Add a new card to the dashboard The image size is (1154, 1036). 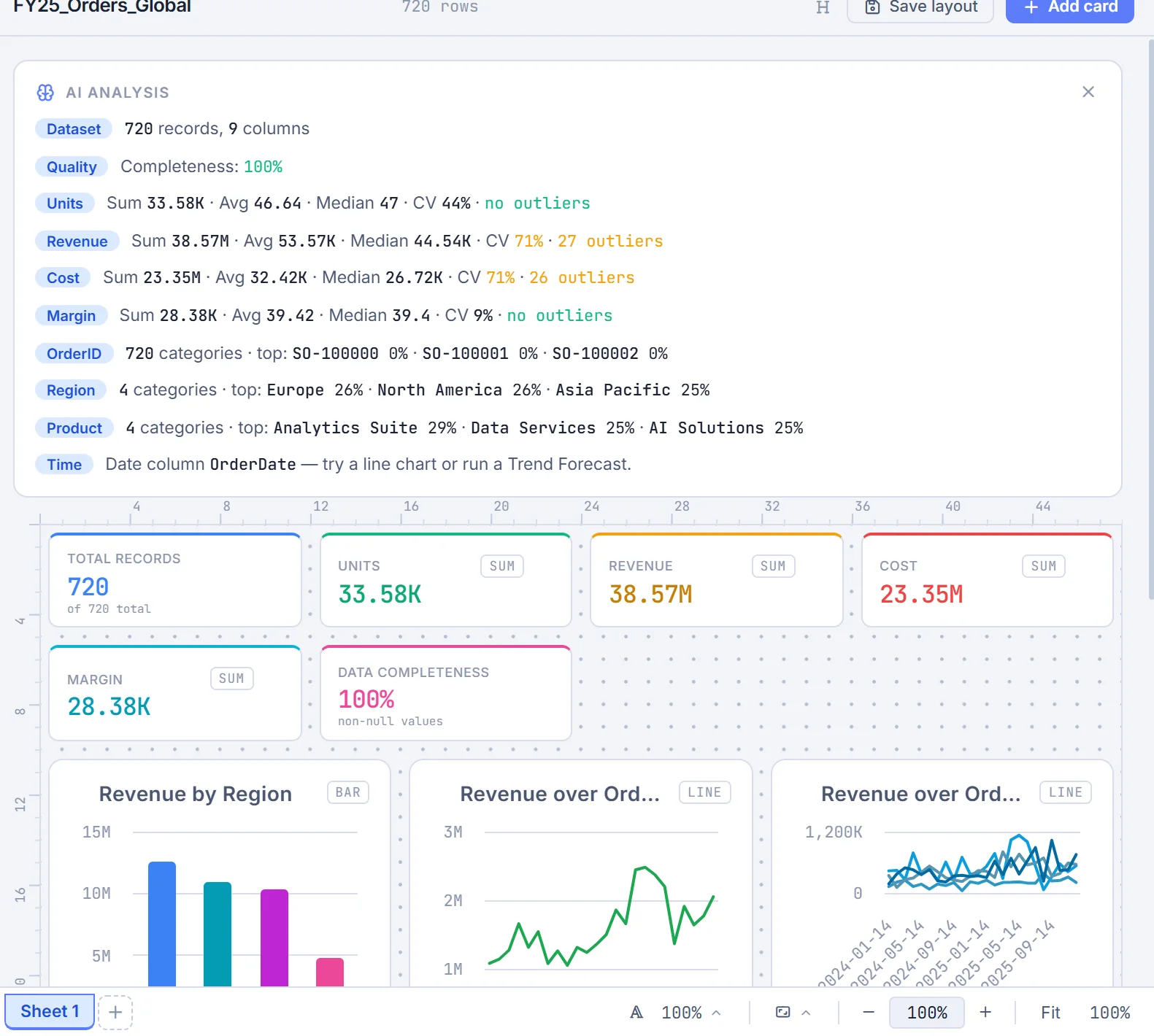[1069, 8]
